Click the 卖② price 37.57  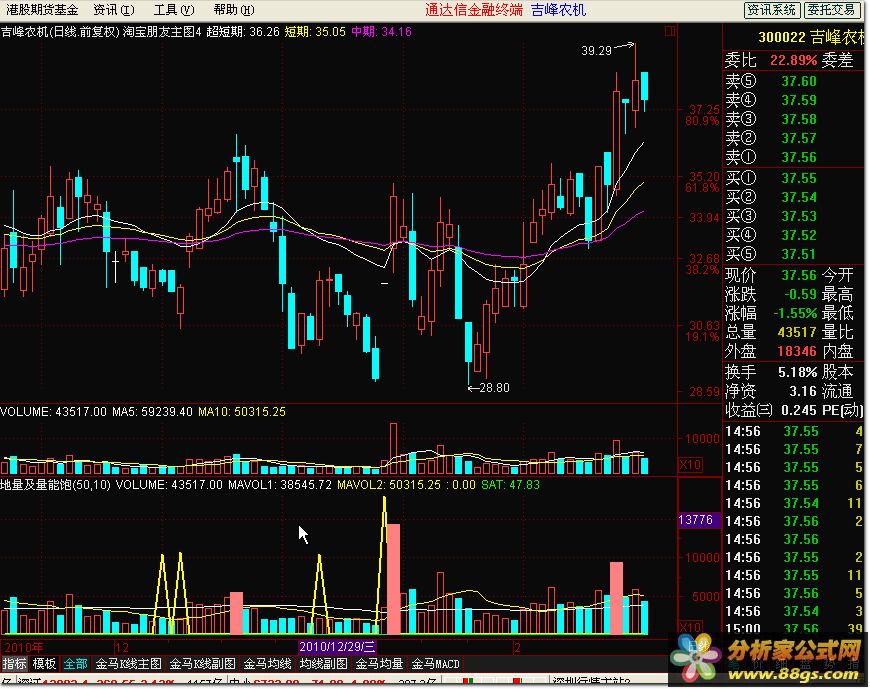[x=799, y=138]
